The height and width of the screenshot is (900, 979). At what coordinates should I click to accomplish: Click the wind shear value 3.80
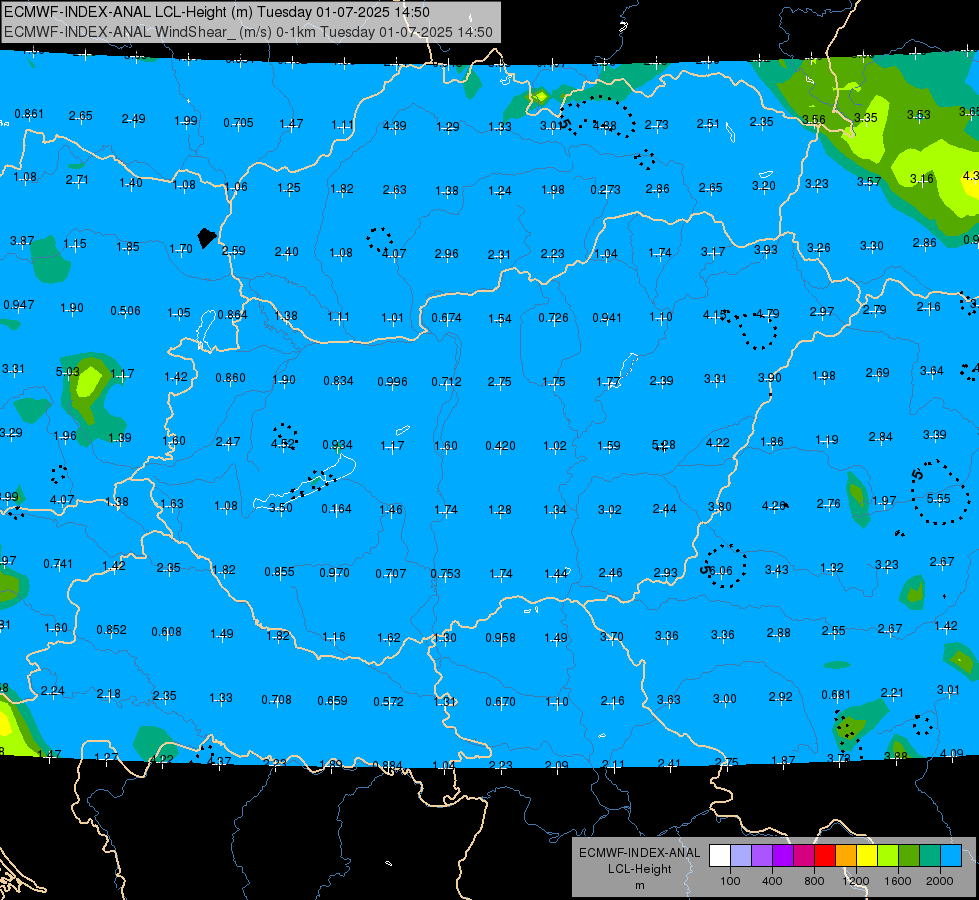click(719, 507)
